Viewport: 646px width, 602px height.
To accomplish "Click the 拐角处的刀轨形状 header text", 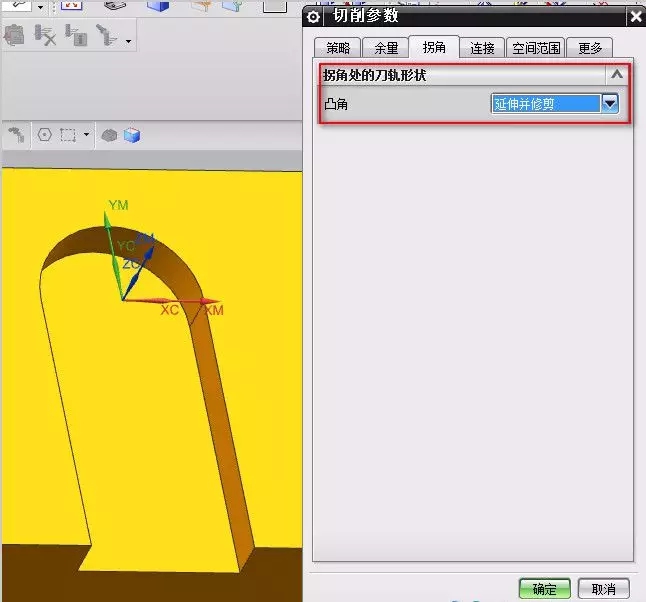I will click(374, 75).
